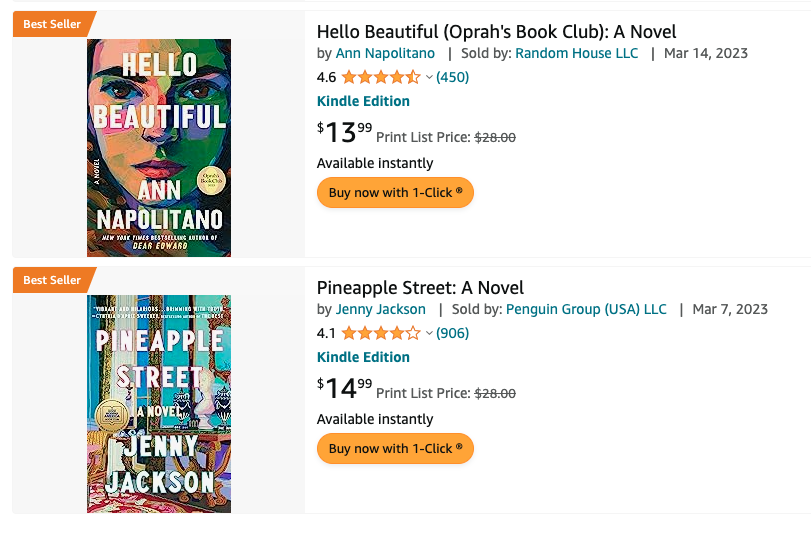Screen dimensions: 811x541
Task: Open Random House LLC seller link
Action: point(576,53)
